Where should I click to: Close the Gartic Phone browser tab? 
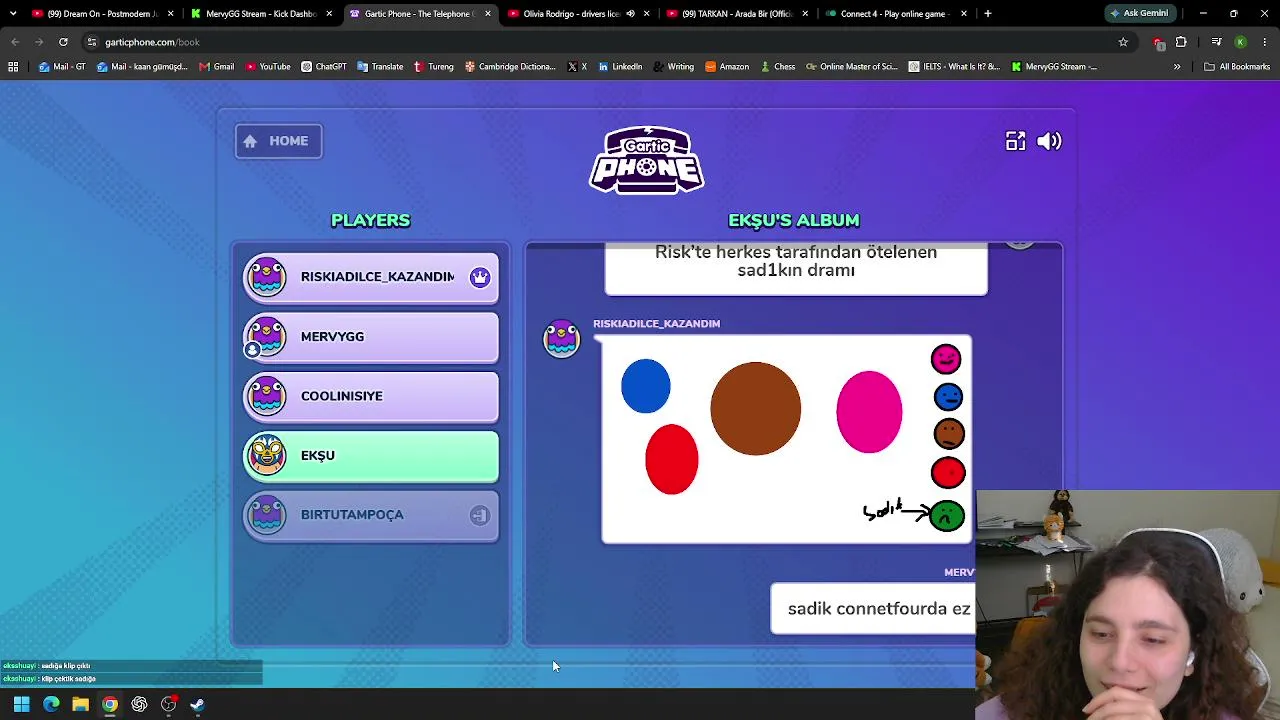[488, 14]
